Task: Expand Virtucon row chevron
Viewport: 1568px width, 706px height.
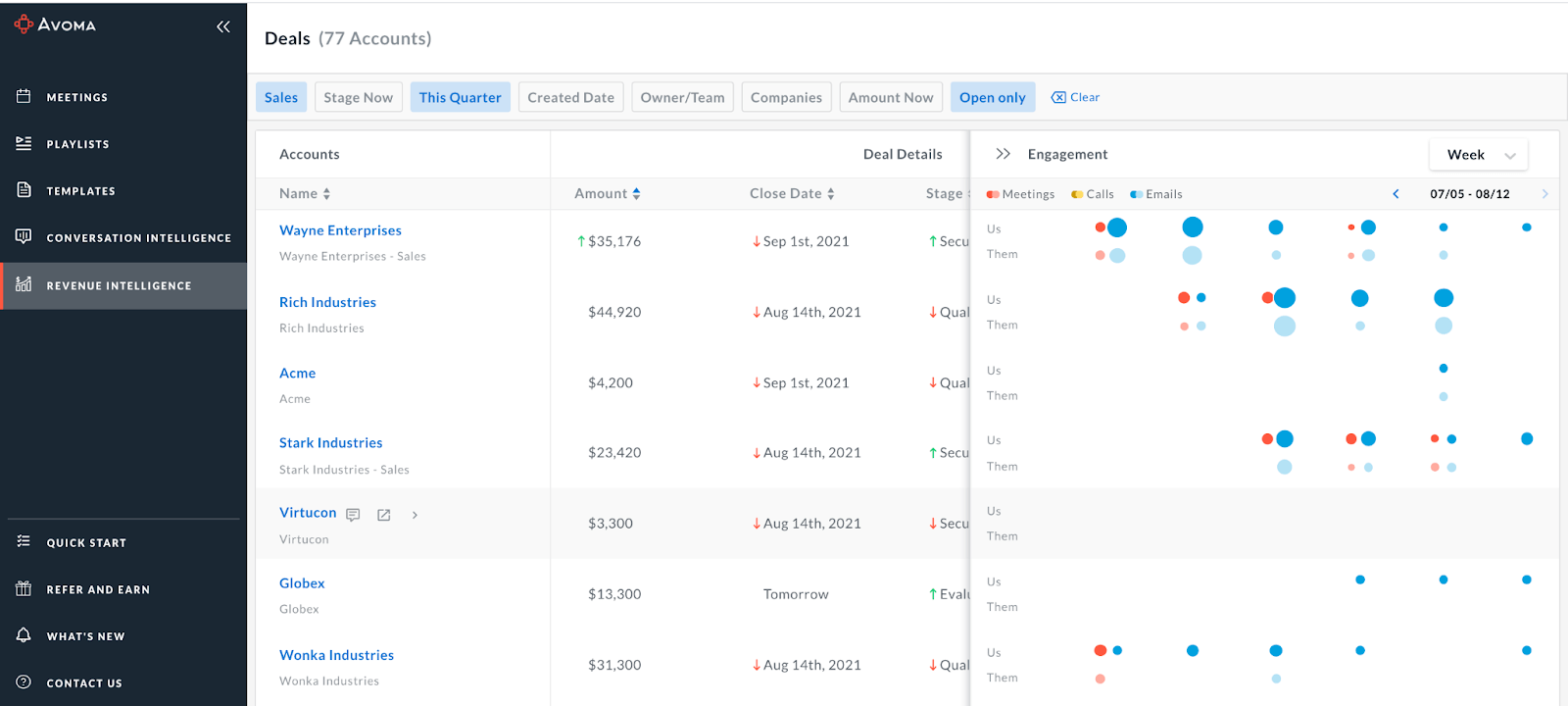Action: 415,515
